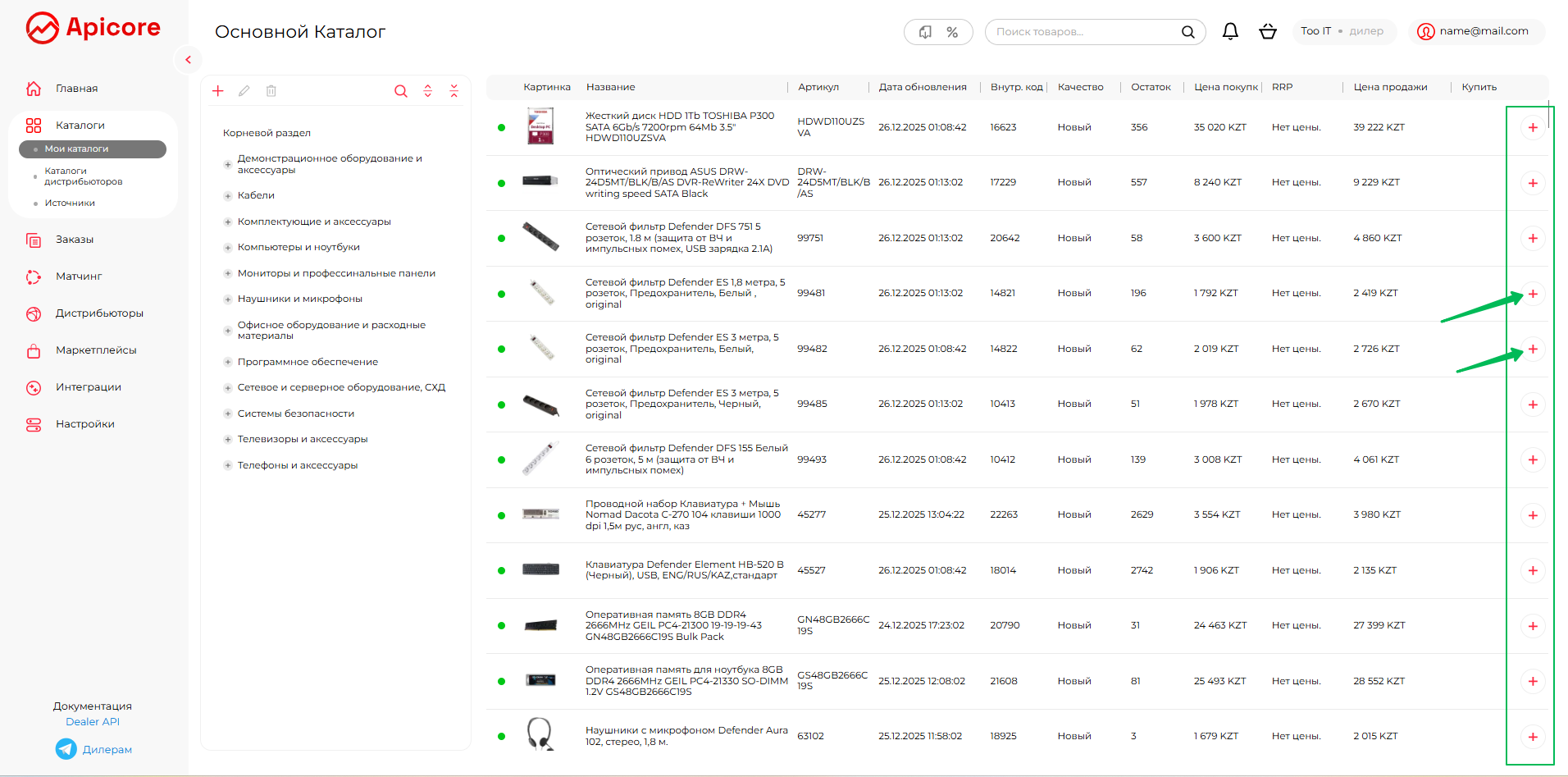1568x777 pixels.
Task: Open the Дилерам Telegram link
Action: (x=107, y=749)
